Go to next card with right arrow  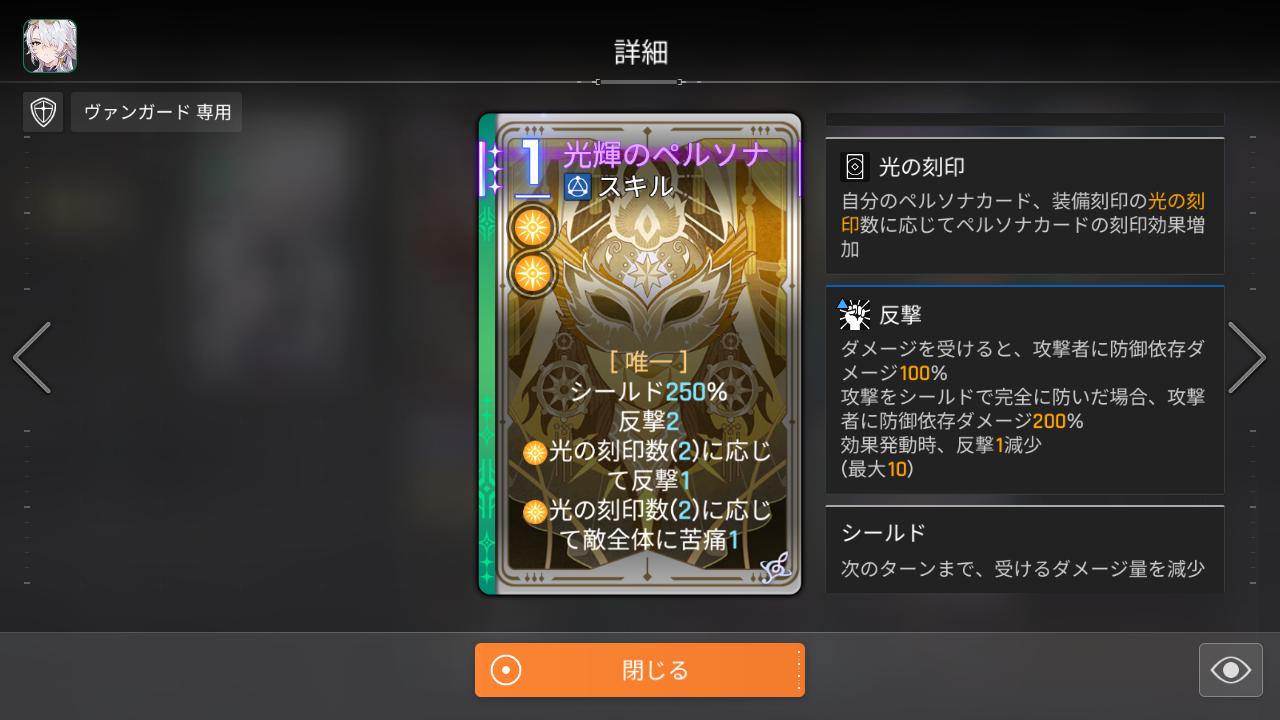1247,357
